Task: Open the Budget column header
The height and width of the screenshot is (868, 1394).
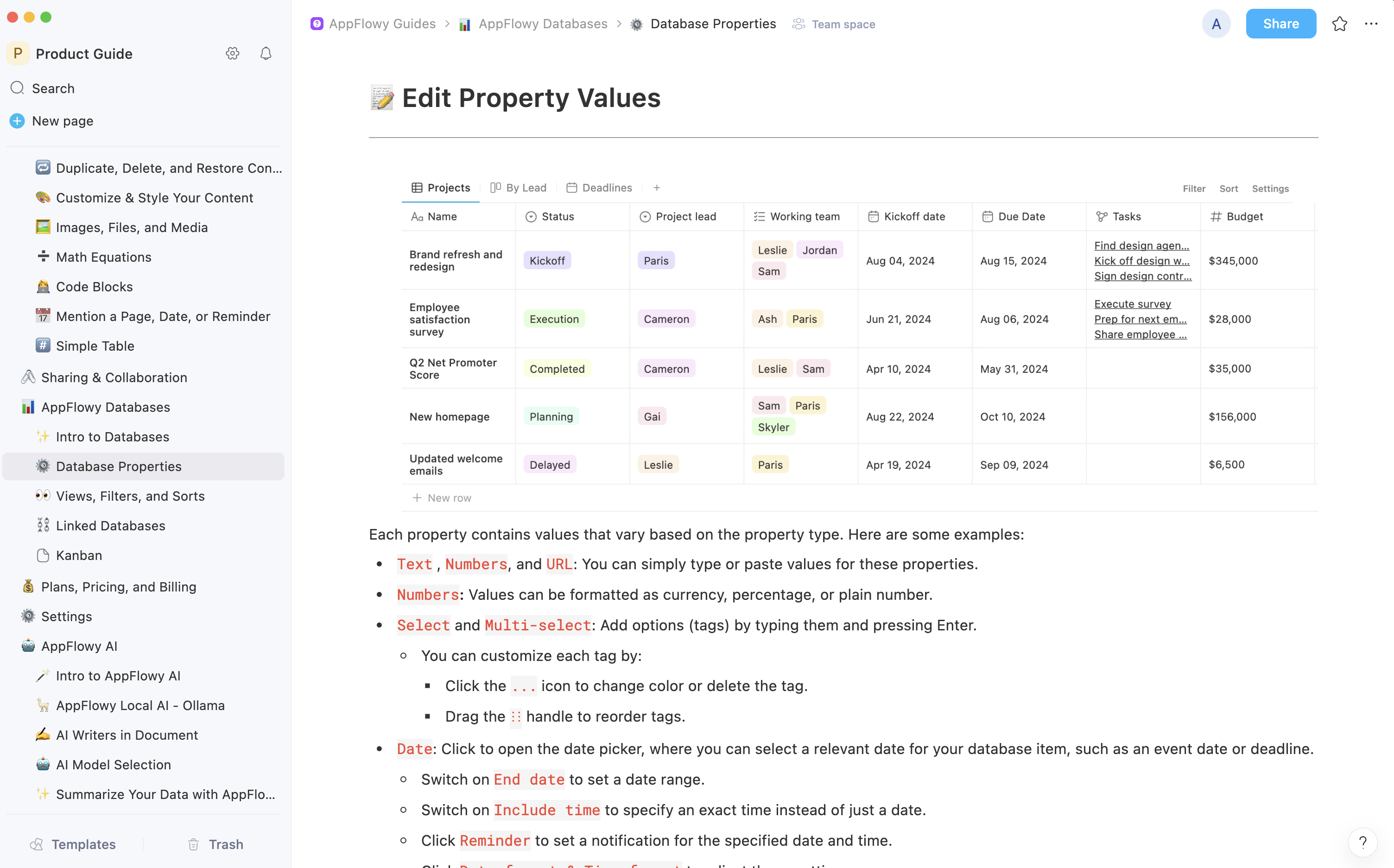Action: coord(1257,216)
